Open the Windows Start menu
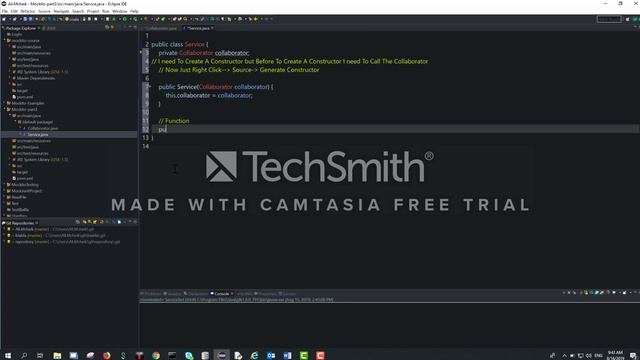Image resolution: width=640 pixels, height=360 pixels. coord(8,356)
